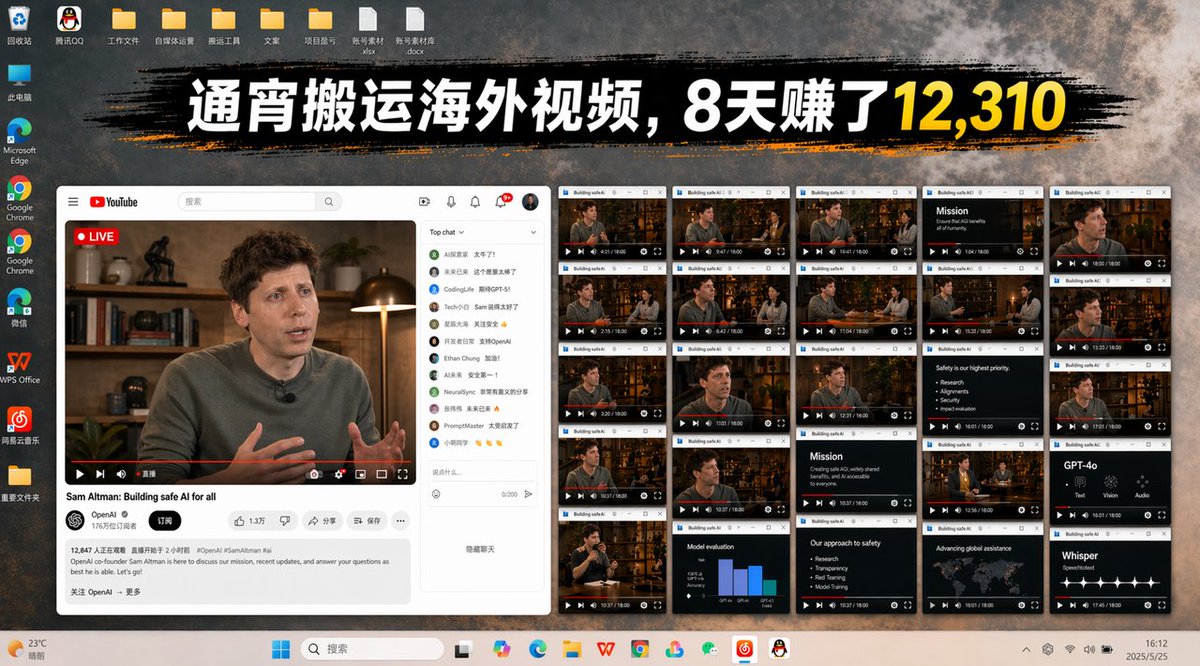Subscribe to OpenAI with the 订阅 button
1200x666 pixels.
pos(164,520)
